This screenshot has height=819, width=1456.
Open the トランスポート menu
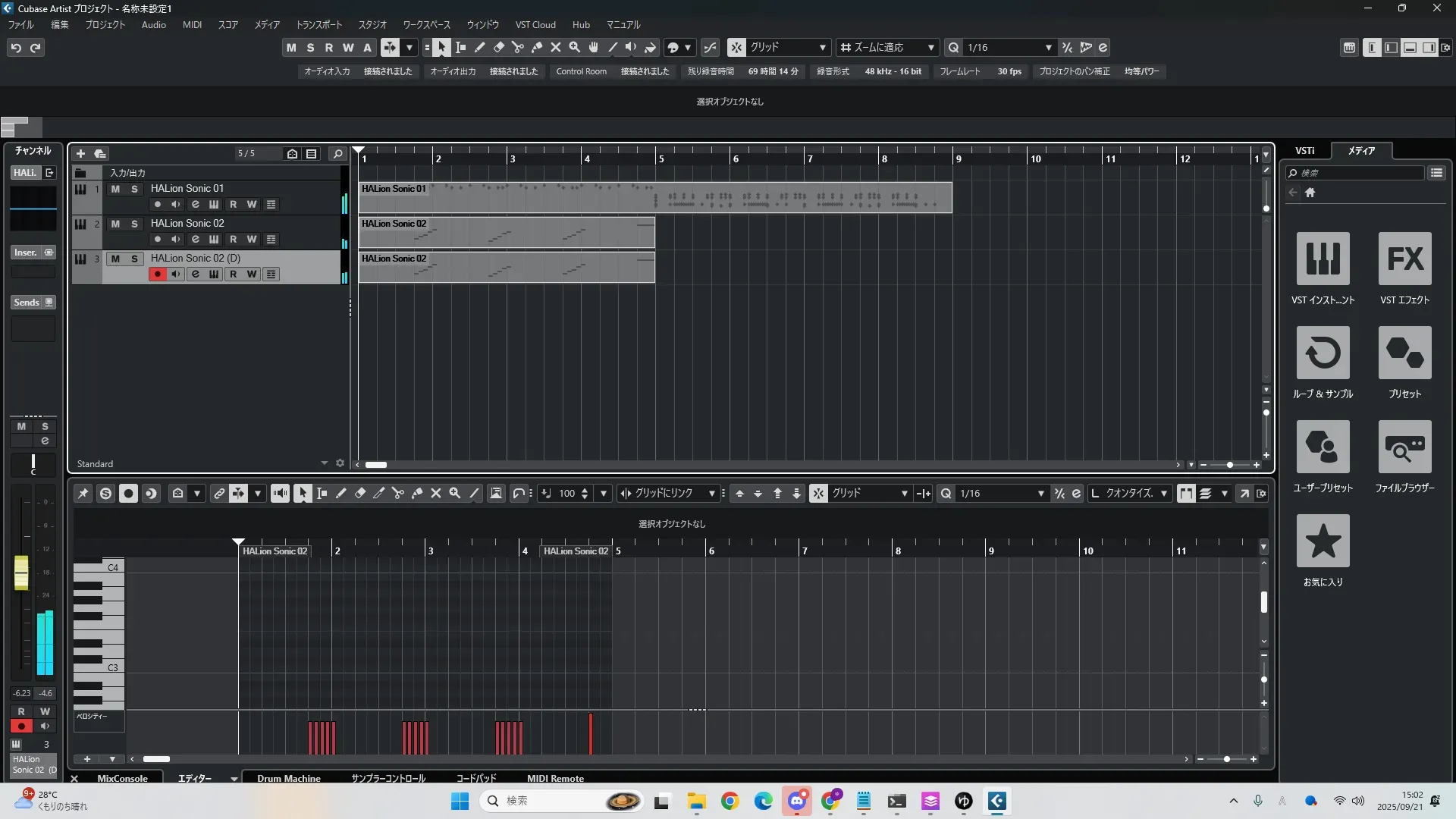click(318, 25)
